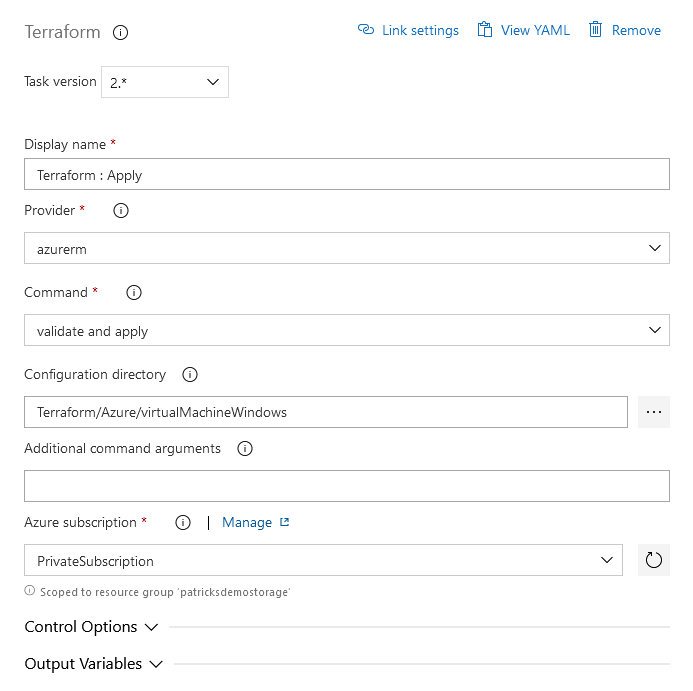Open the Command validate and apply dropdown

point(347,330)
